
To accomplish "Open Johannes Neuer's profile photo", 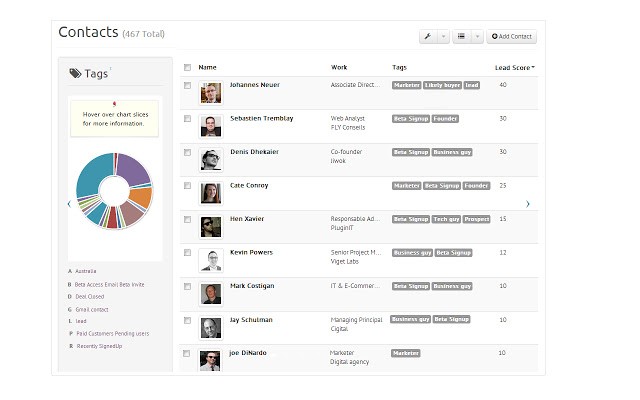I will 210,93.
